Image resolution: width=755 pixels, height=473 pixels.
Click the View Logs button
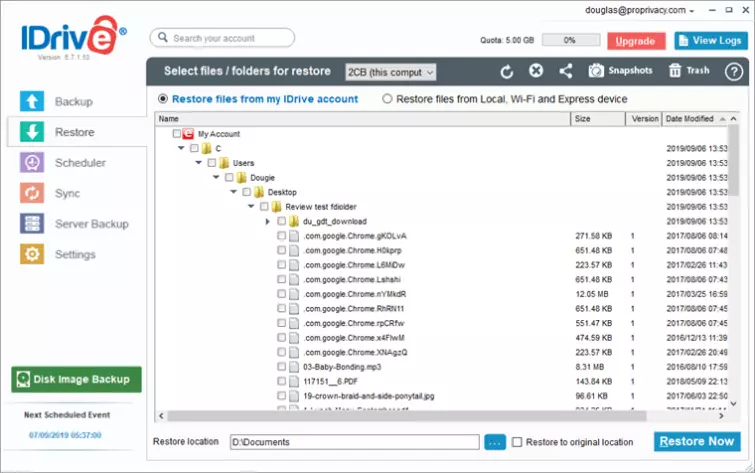pos(711,40)
